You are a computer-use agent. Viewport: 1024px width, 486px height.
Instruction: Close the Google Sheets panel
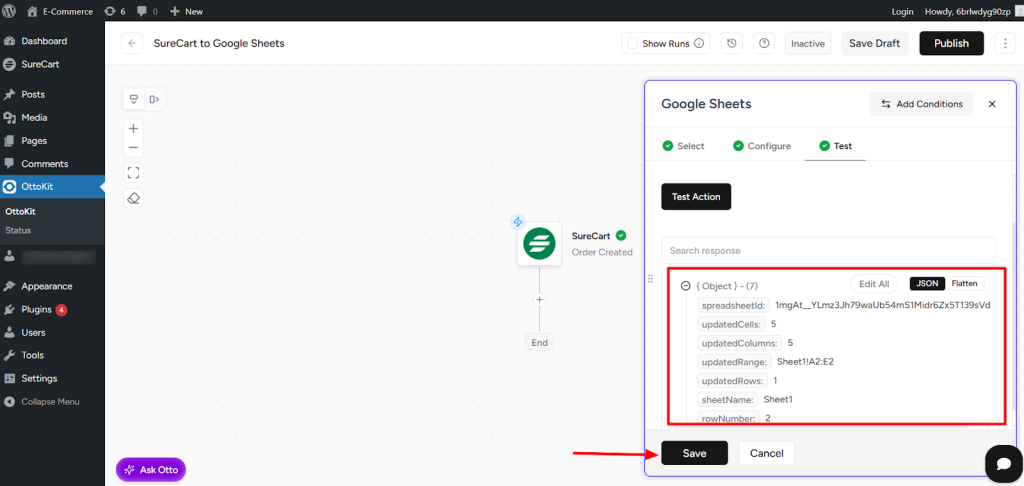[992, 104]
